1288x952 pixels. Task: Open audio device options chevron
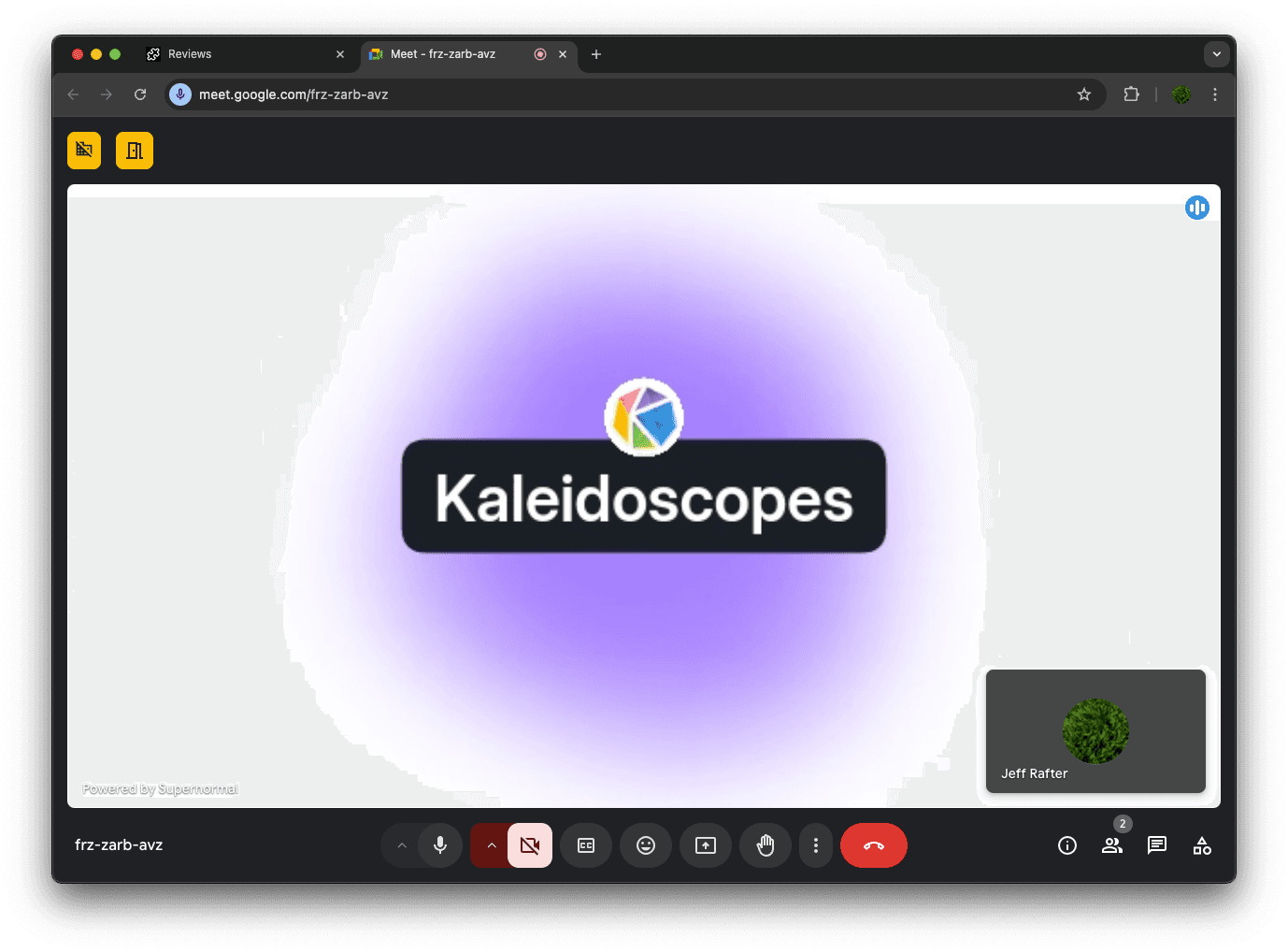click(x=401, y=845)
